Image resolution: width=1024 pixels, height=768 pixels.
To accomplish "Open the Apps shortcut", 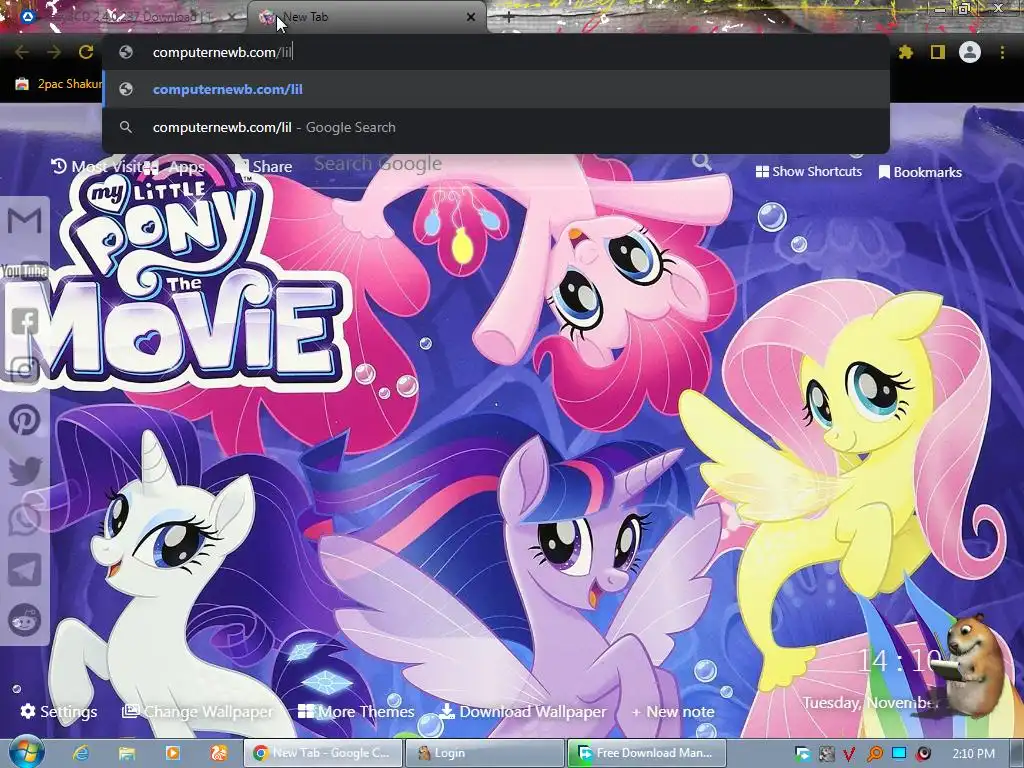I will click(174, 167).
